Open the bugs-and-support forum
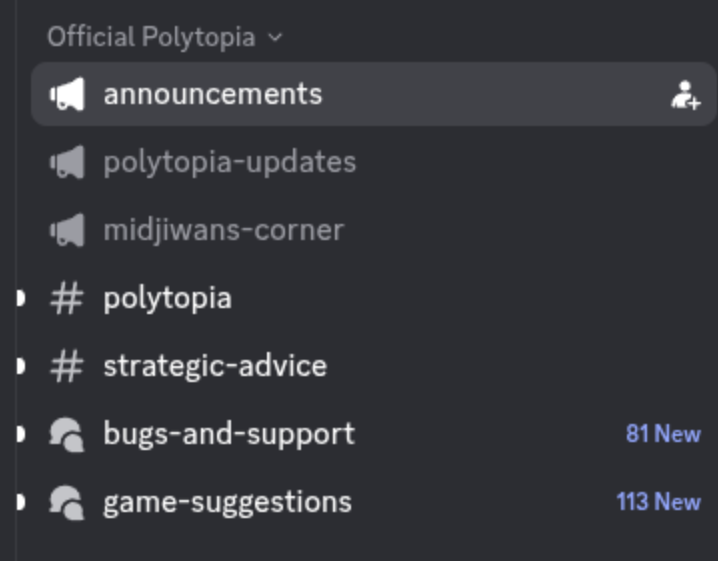 pyautogui.click(x=228, y=434)
